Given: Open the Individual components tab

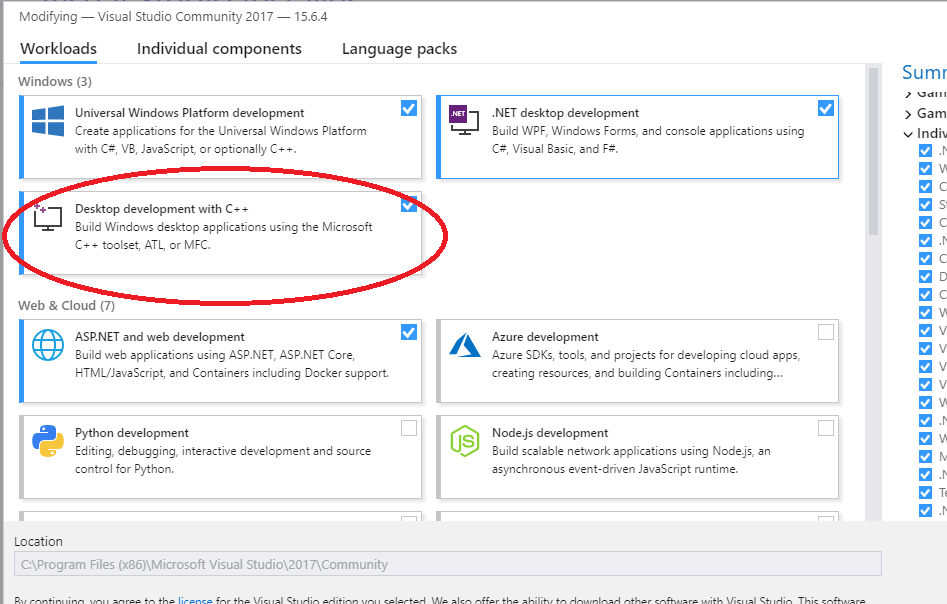Looking at the screenshot, I should click(219, 49).
